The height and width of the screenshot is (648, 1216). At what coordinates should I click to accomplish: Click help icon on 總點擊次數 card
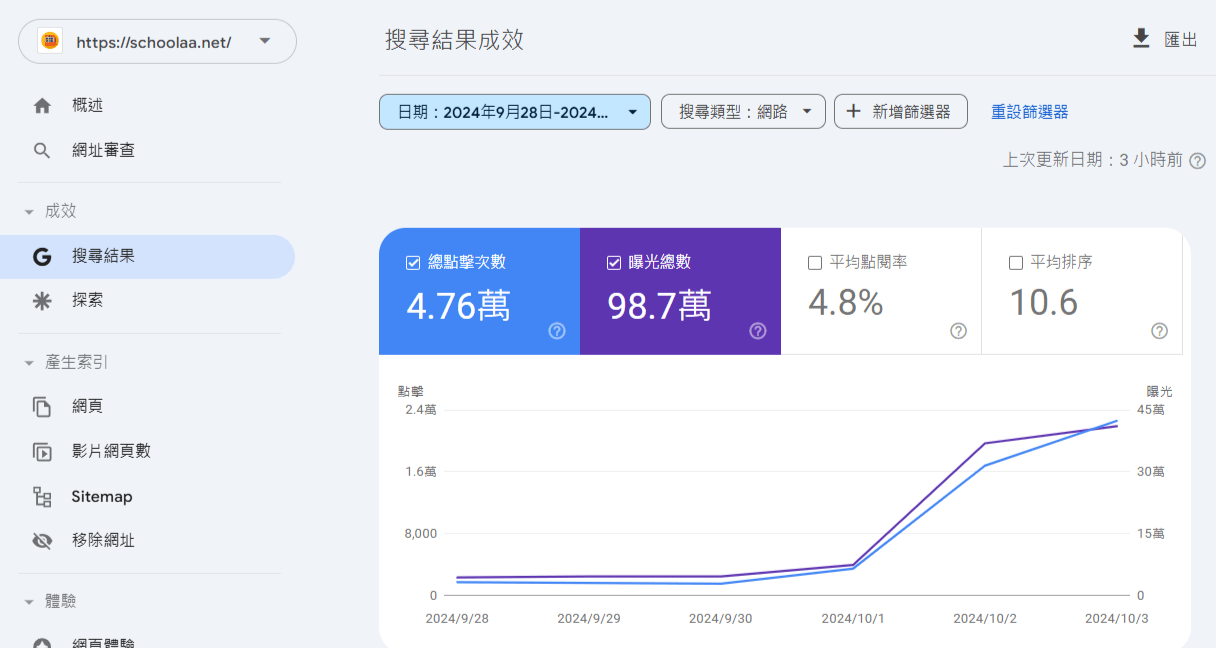click(557, 331)
